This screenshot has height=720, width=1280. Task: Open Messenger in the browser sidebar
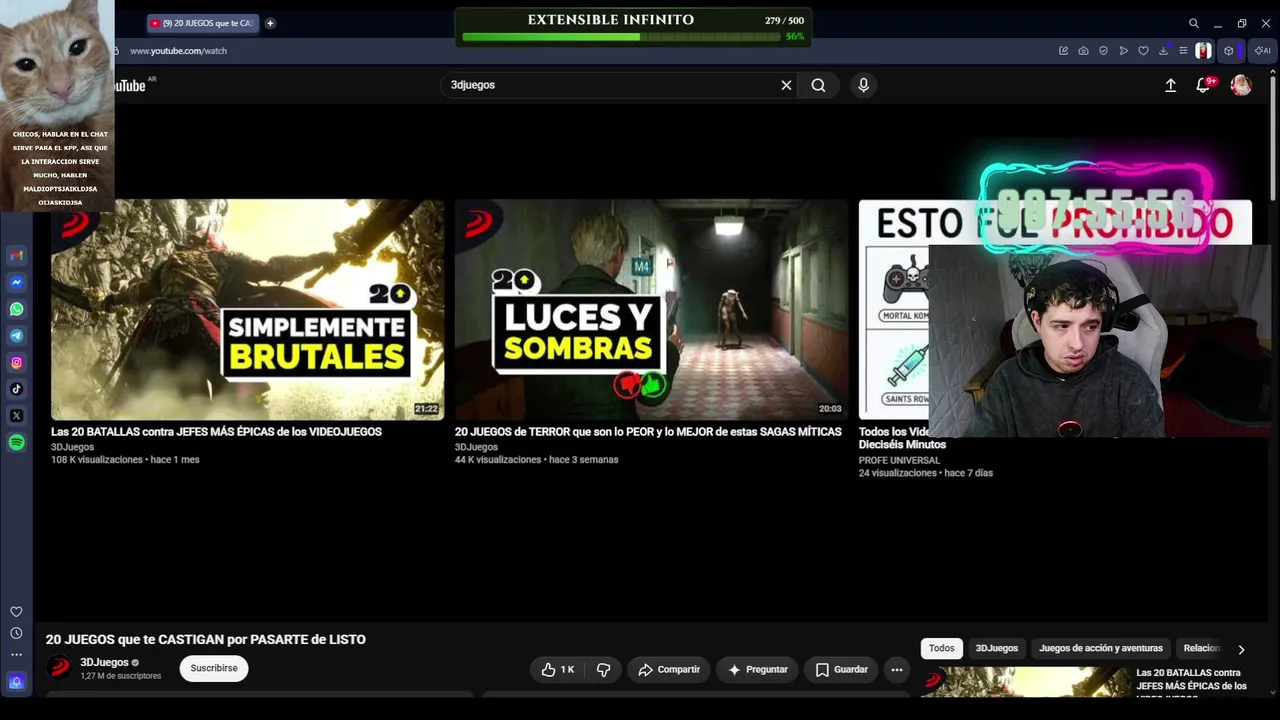click(17, 283)
